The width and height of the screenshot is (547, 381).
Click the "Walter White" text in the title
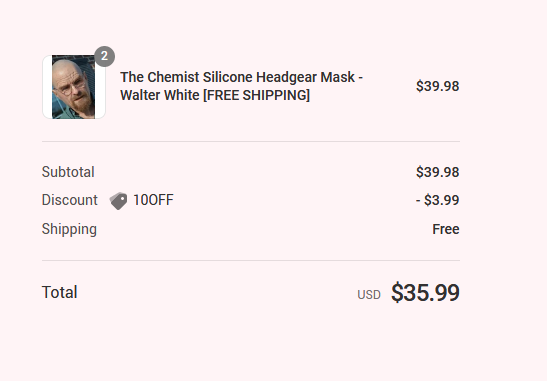click(x=159, y=95)
